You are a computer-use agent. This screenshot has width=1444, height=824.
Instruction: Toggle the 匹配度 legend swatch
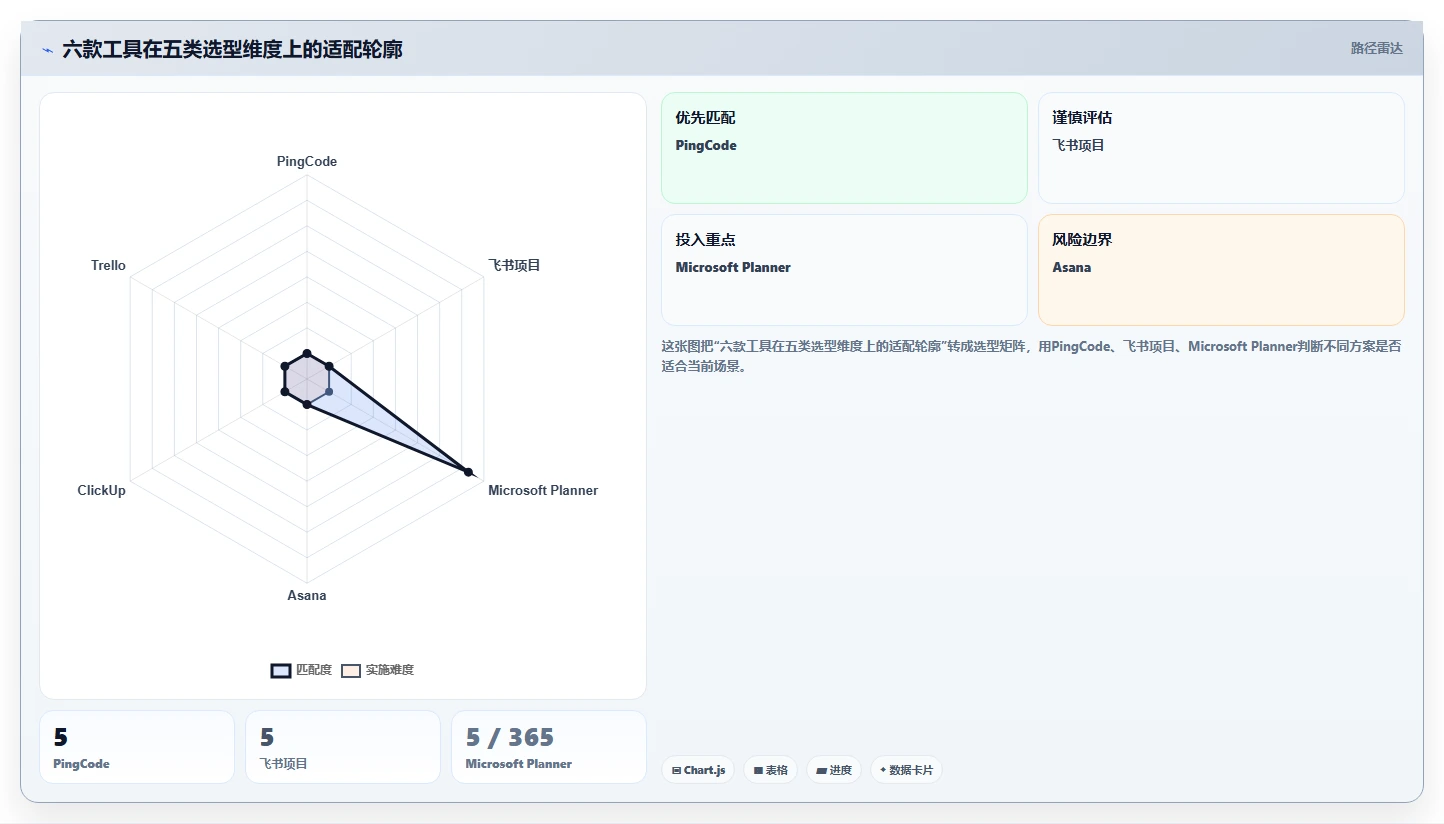281,670
